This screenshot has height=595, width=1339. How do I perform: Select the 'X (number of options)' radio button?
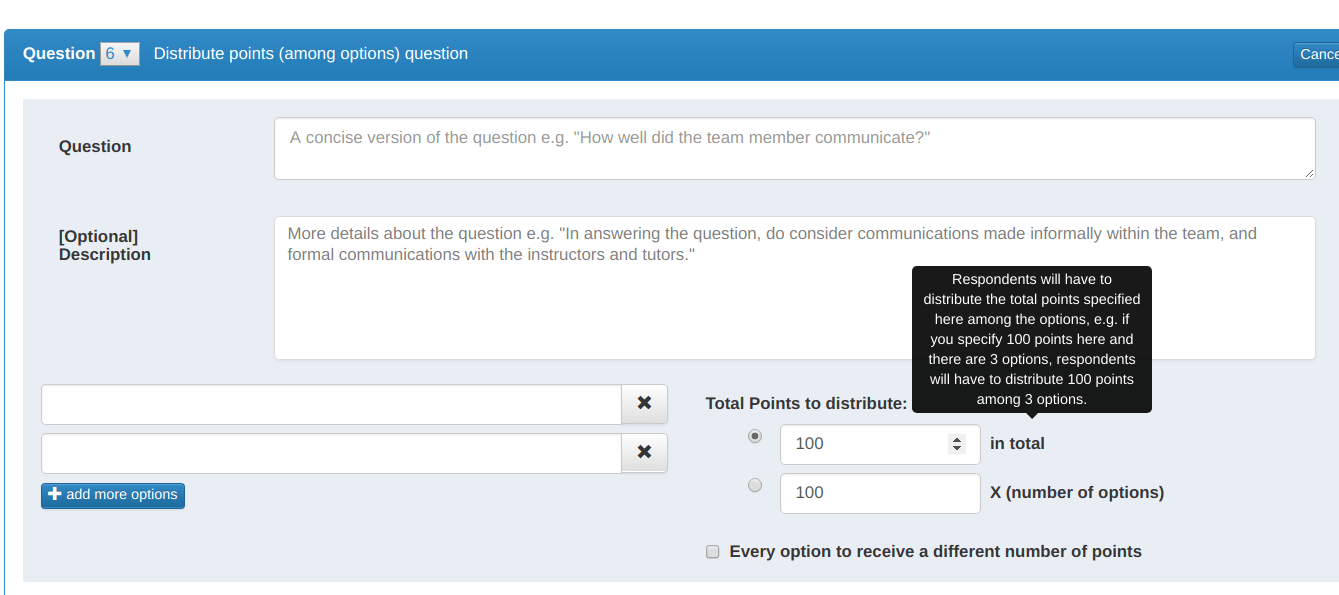coord(755,485)
